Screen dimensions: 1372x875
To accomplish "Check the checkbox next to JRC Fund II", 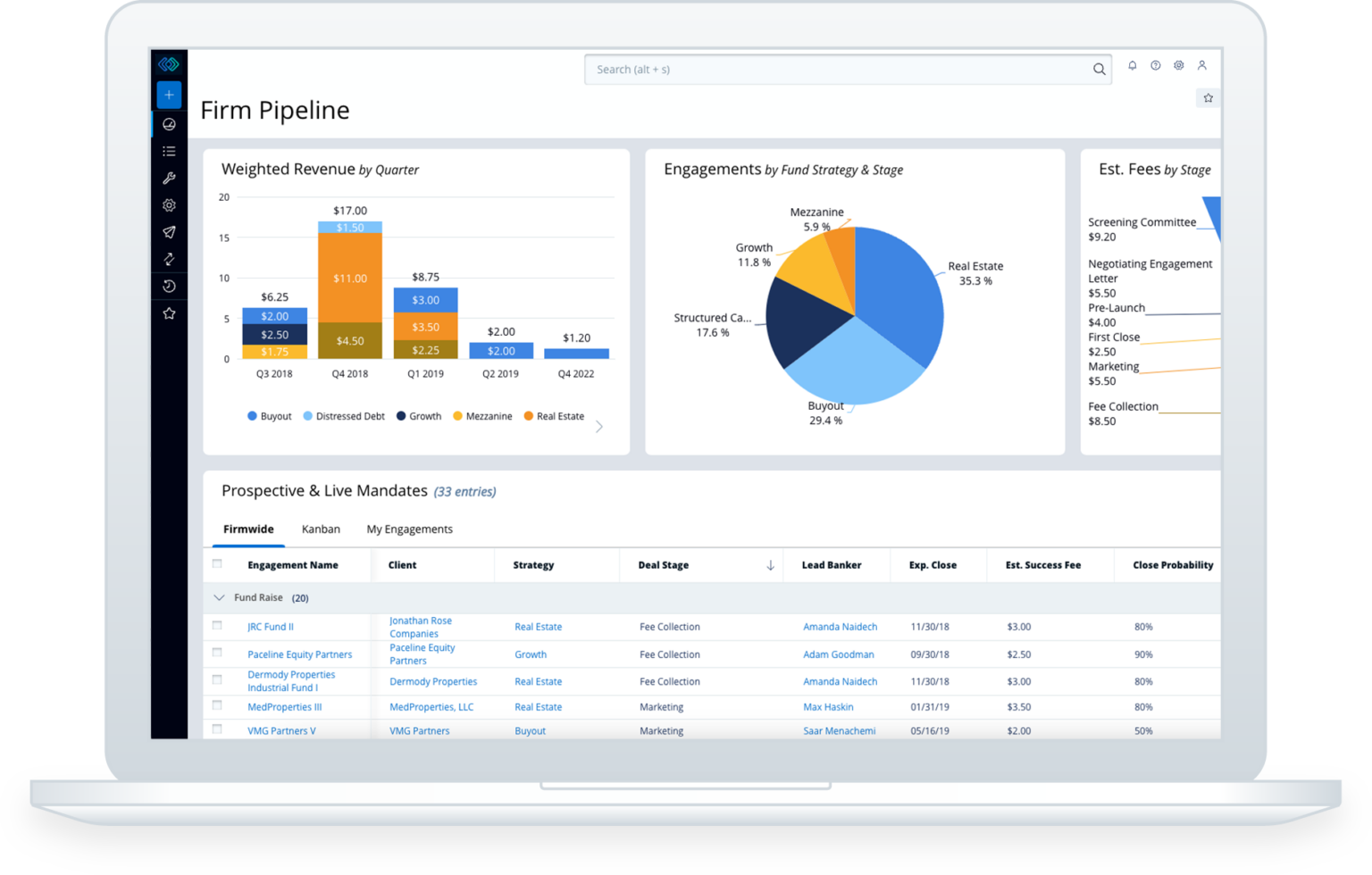I will tap(216, 626).
